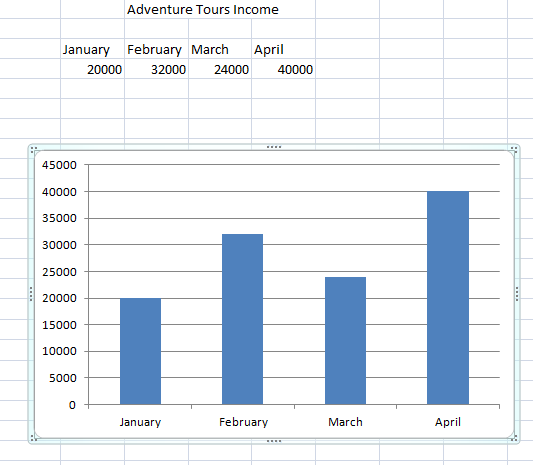Click the 30000 vertical axis label
The image size is (533, 465).
coord(59,245)
